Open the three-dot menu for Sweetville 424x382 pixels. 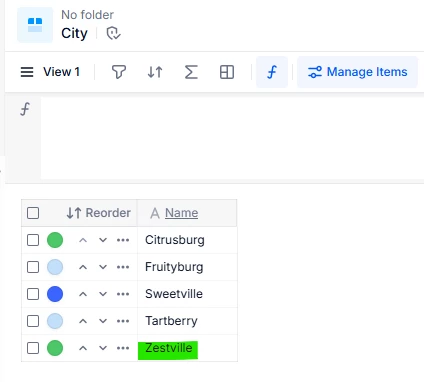(x=123, y=294)
